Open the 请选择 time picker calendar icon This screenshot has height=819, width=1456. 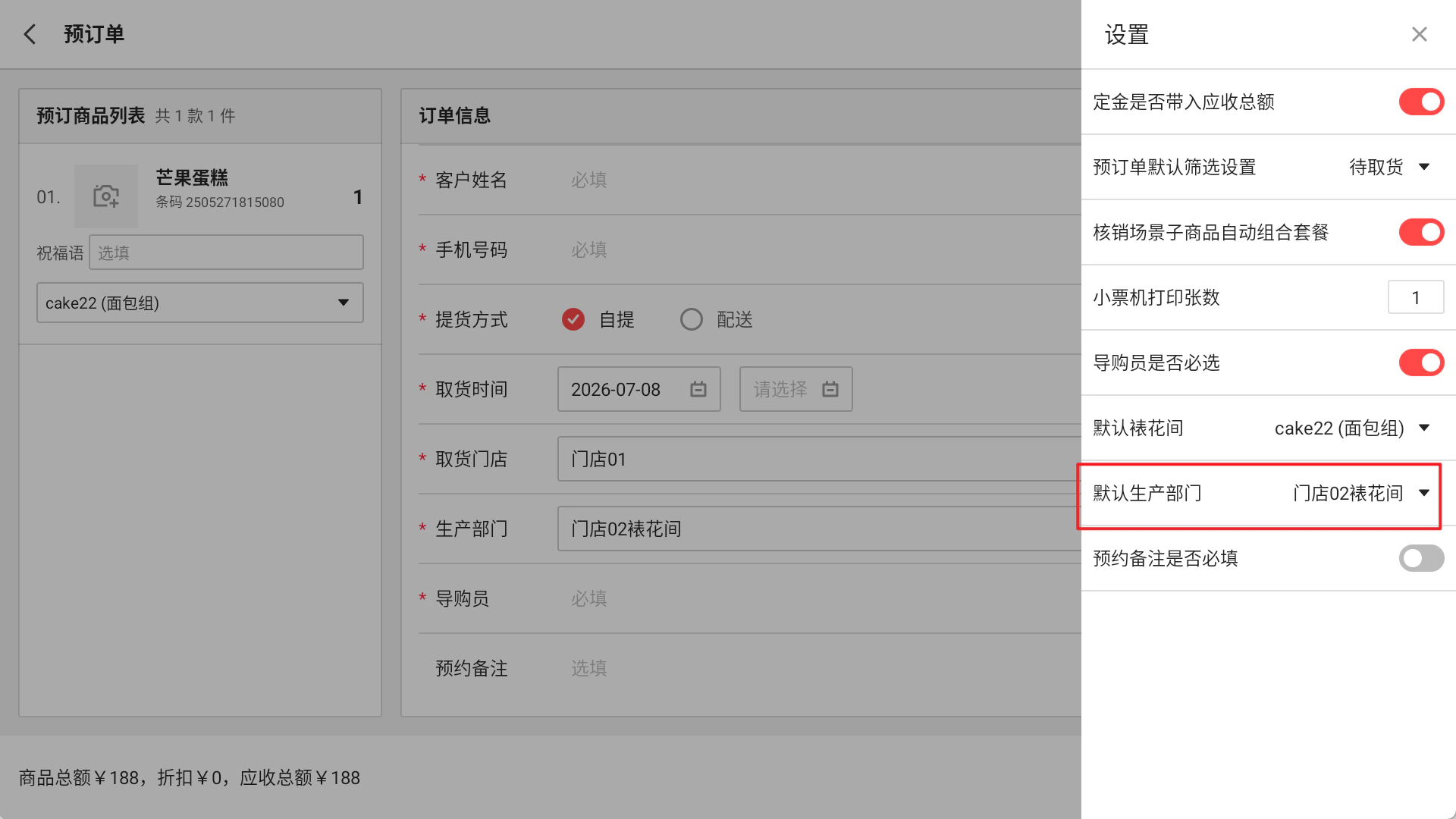830,389
